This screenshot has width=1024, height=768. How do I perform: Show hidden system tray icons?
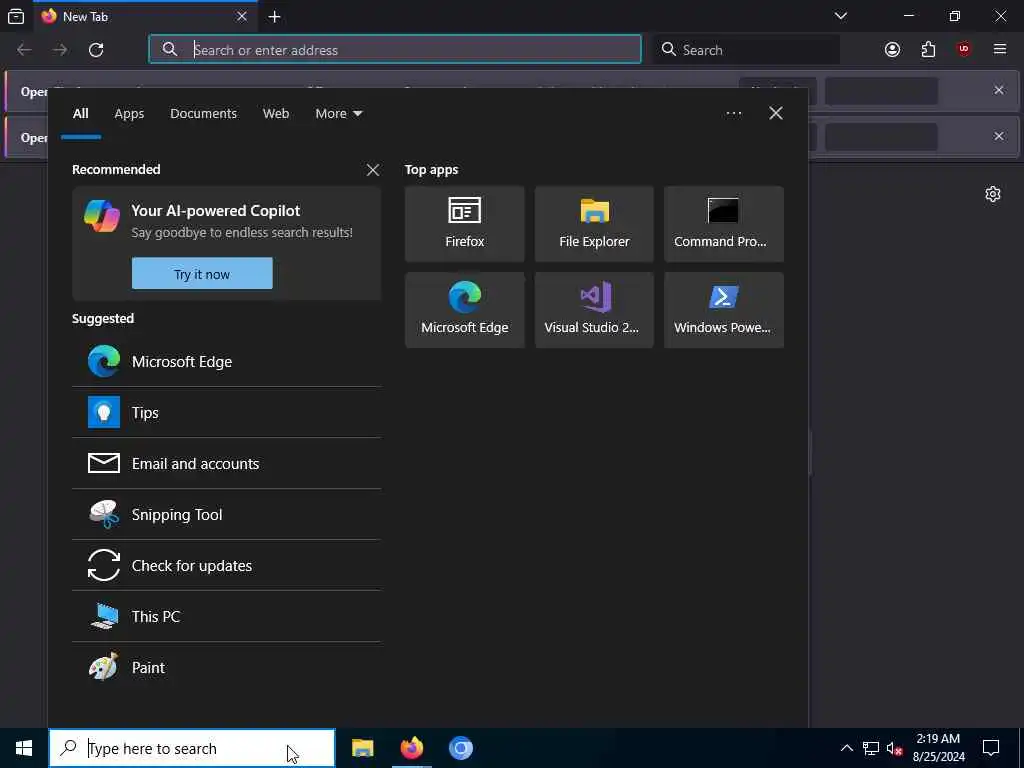coord(846,748)
